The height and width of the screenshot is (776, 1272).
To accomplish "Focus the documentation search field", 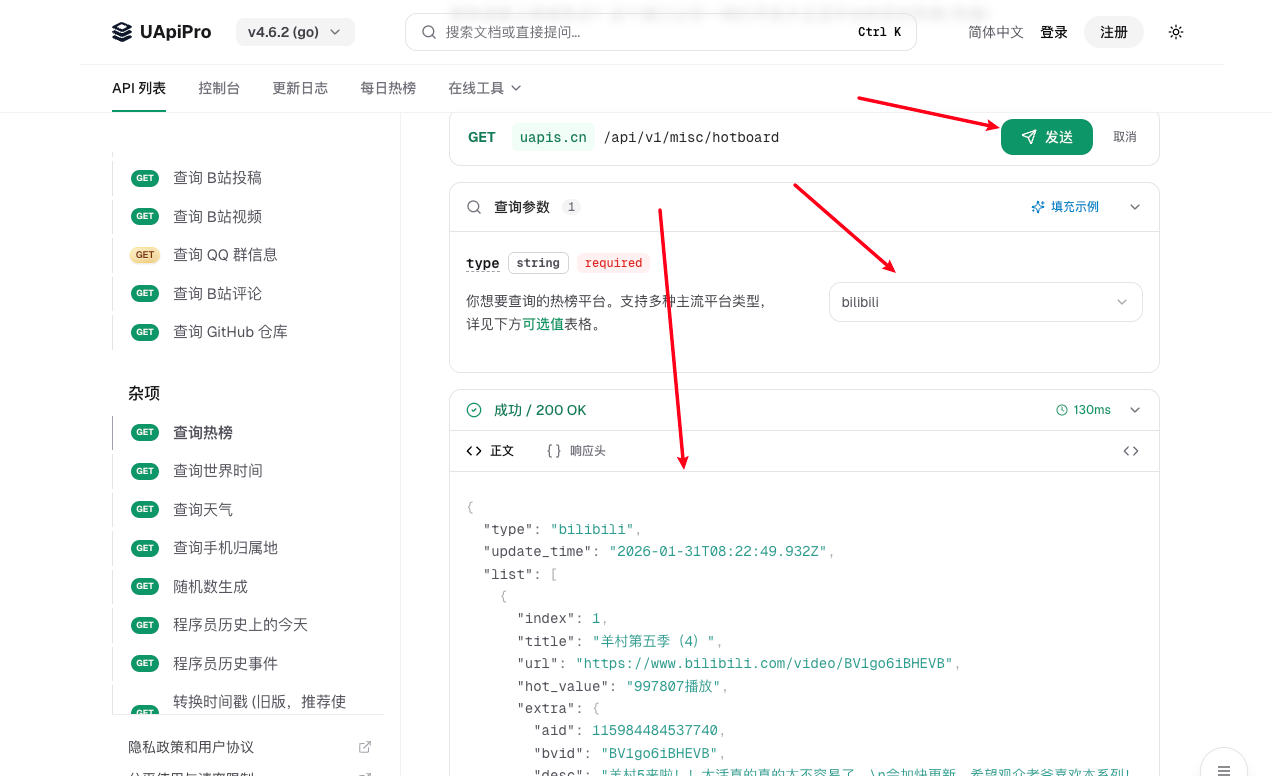I will (660, 32).
